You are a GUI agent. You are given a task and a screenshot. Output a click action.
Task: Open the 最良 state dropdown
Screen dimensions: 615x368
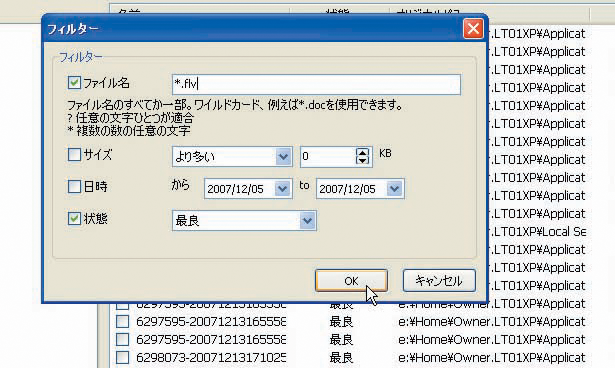(x=307, y=221)
